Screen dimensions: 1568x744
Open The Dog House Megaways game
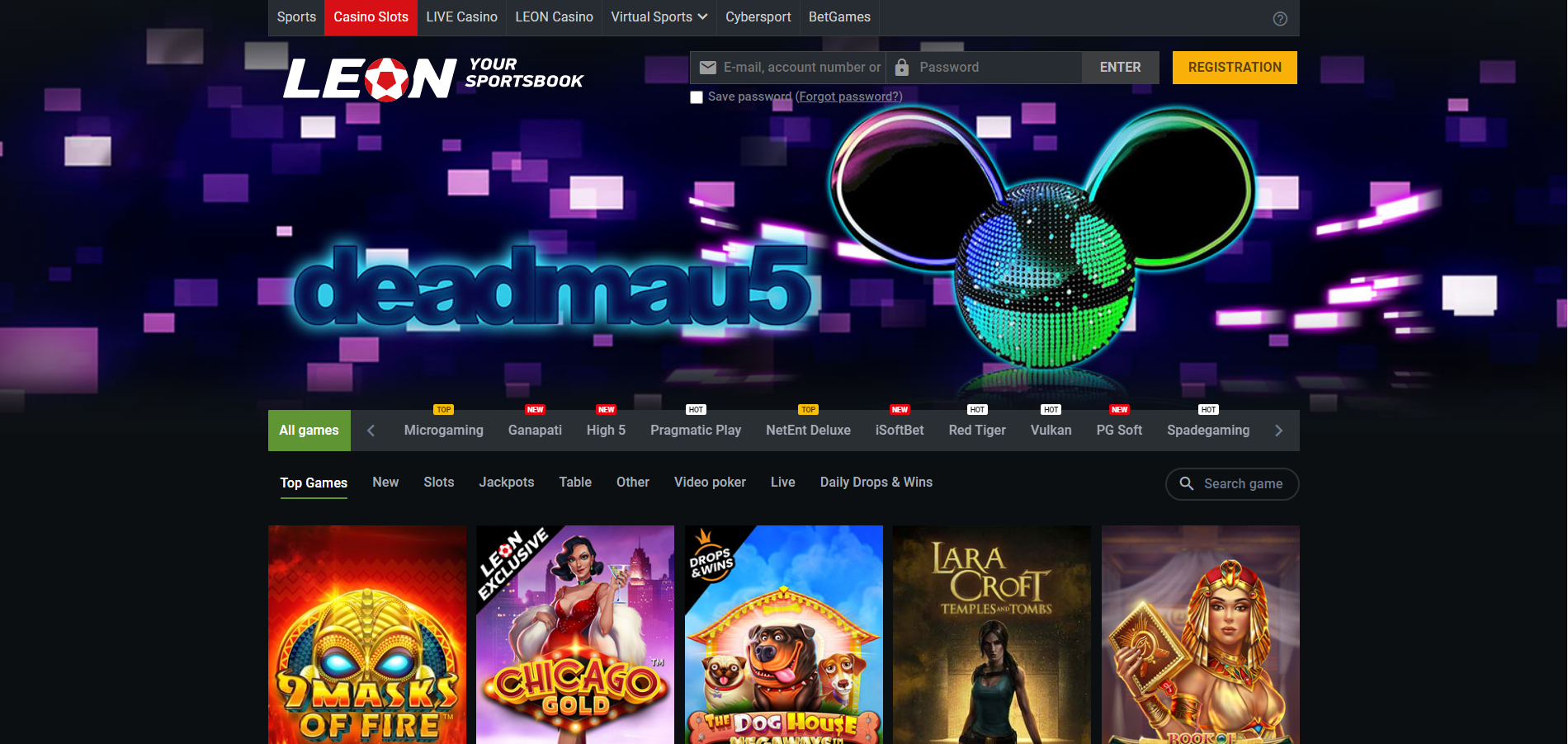784,635
